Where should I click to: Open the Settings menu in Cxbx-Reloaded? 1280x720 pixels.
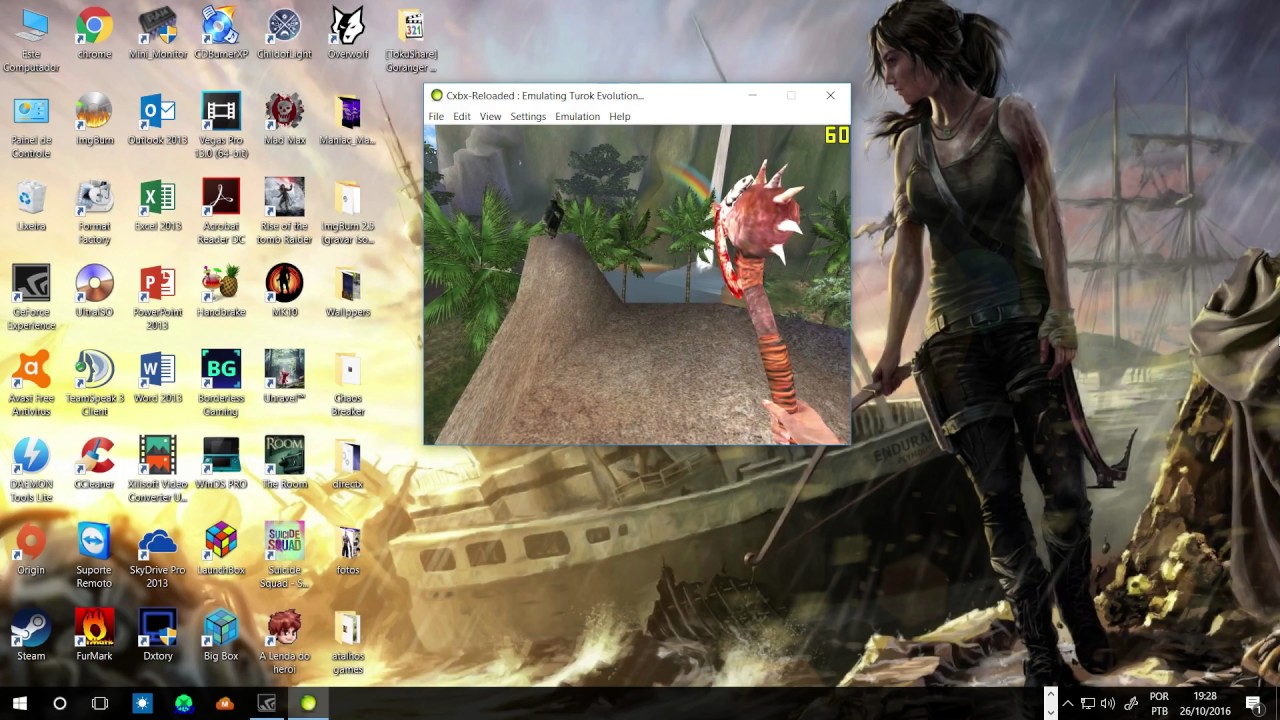[x=528, y=117]
